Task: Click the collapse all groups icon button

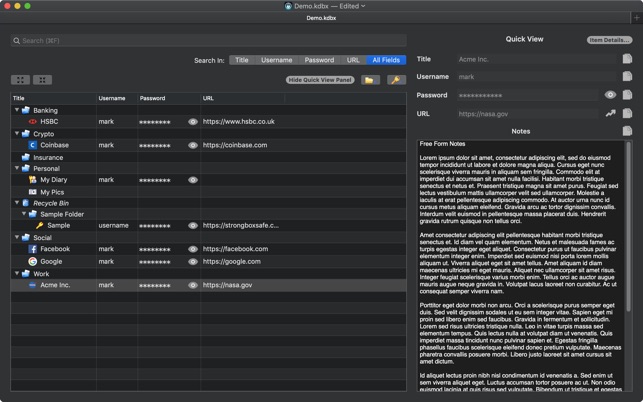Action: [42, 80]
